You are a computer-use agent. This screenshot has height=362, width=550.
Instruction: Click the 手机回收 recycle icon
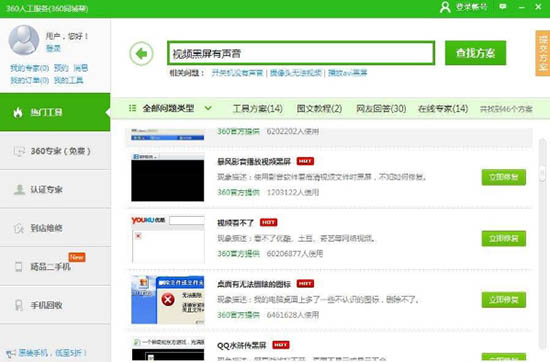pos(19,305)
